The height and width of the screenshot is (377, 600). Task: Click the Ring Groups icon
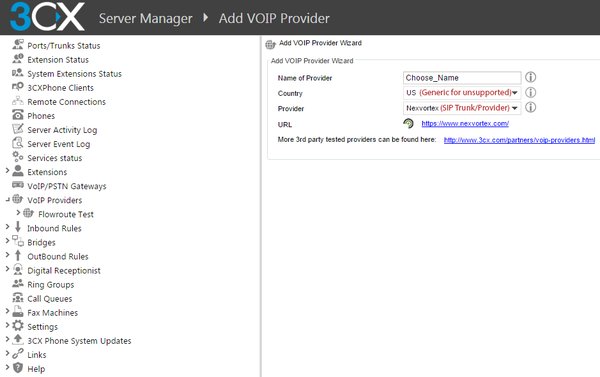point(18,284)
